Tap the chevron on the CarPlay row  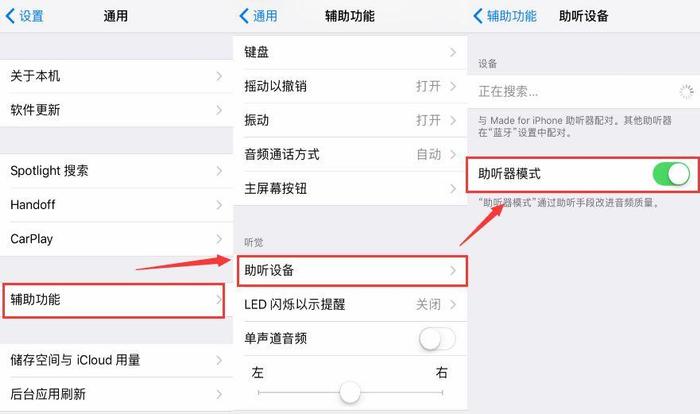click(x=219, y=239)
